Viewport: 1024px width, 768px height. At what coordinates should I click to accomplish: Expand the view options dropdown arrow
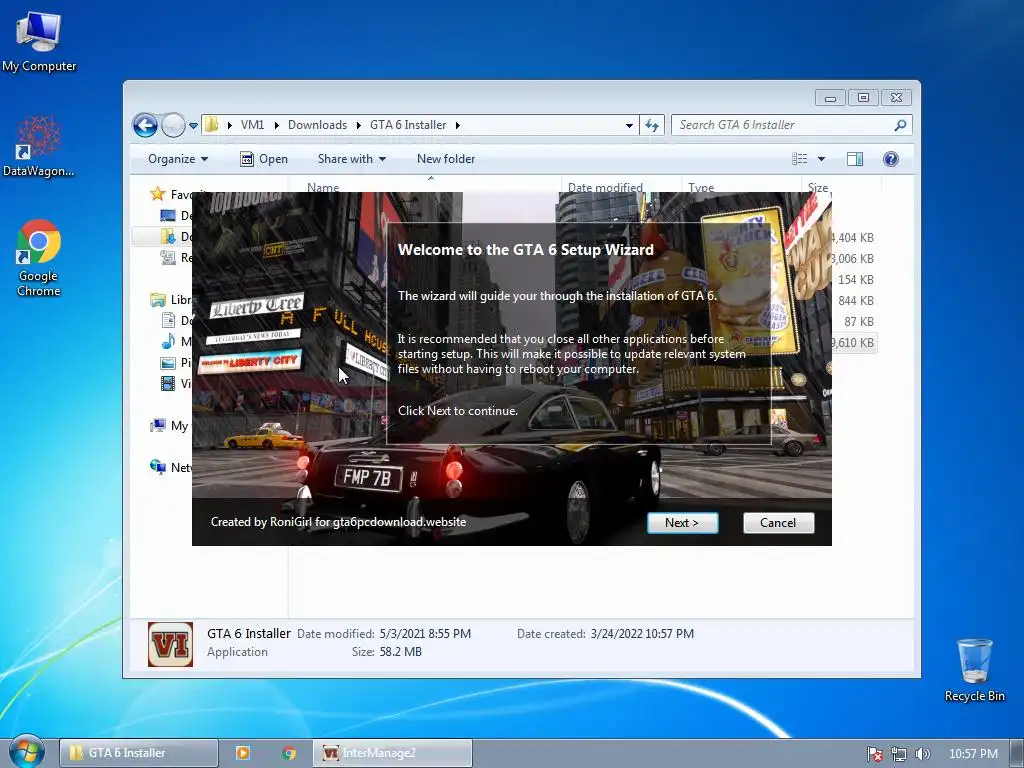(822, 159)
